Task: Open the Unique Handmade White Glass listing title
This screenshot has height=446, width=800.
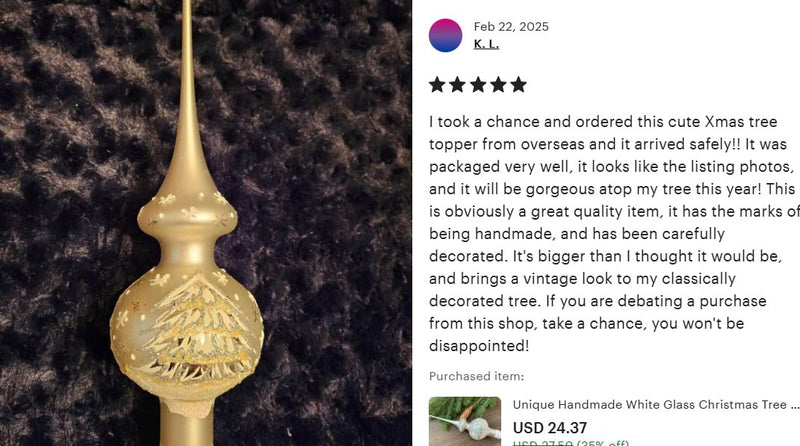Action: (x=649, y=405)
